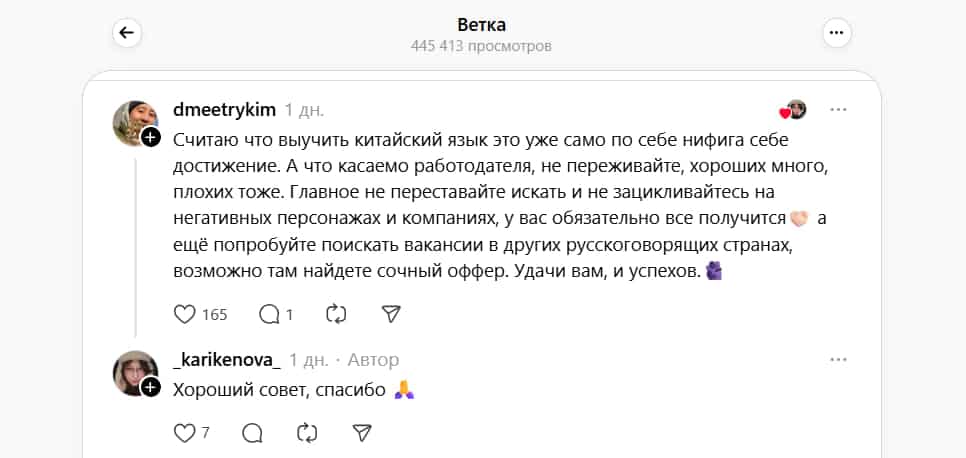Repost _karikenova_'s reply
The image size is (966, 458).
click(x=307, y=433)
